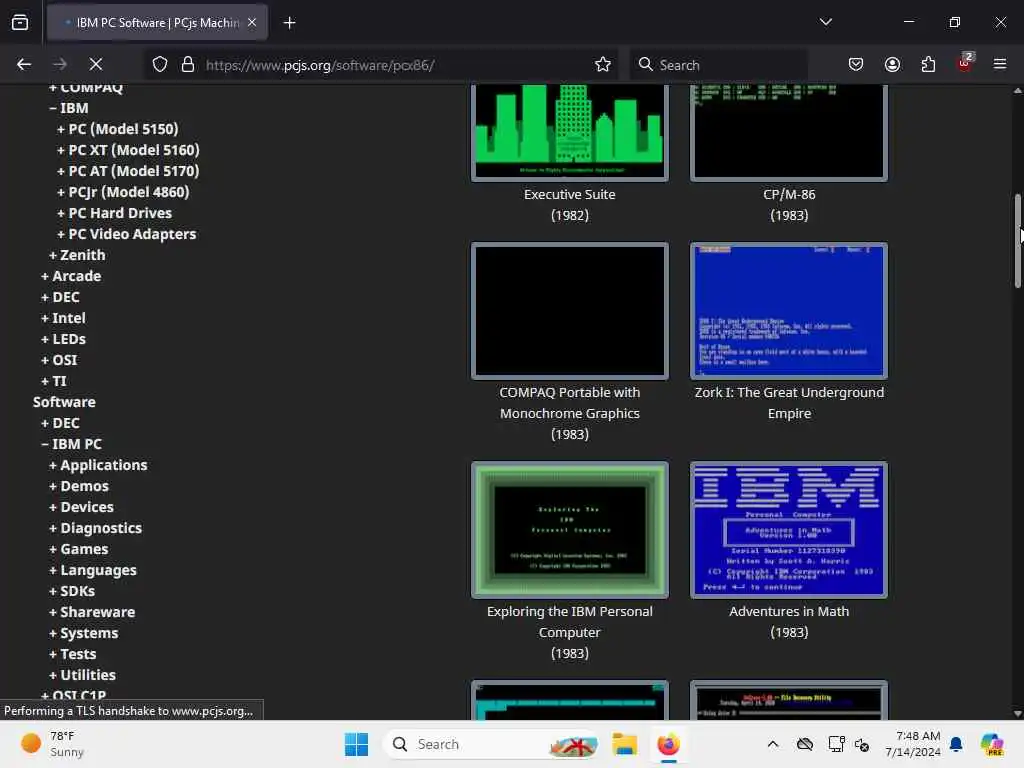
Task: Expand the Devices category
Action: [x=81, y=506]
